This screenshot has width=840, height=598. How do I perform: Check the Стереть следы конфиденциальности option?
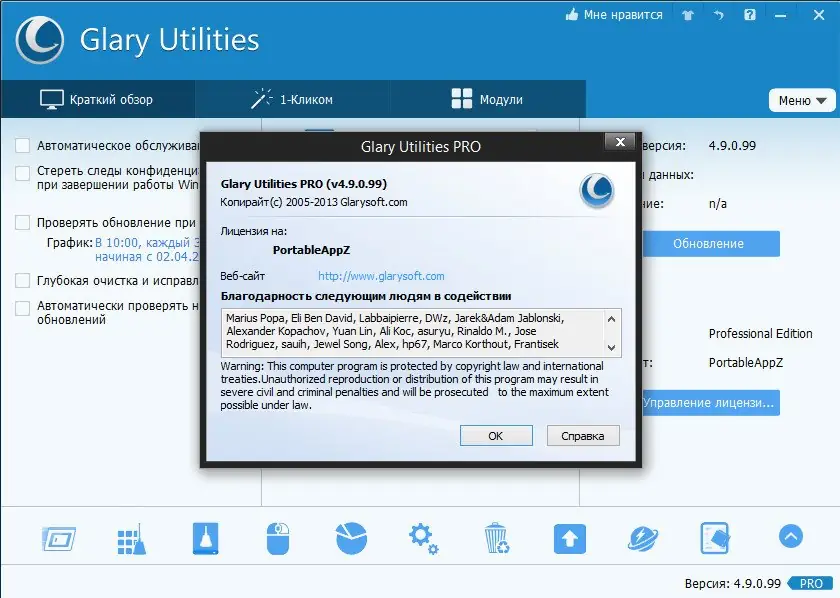pyautogui.click(x=21, y=171)
